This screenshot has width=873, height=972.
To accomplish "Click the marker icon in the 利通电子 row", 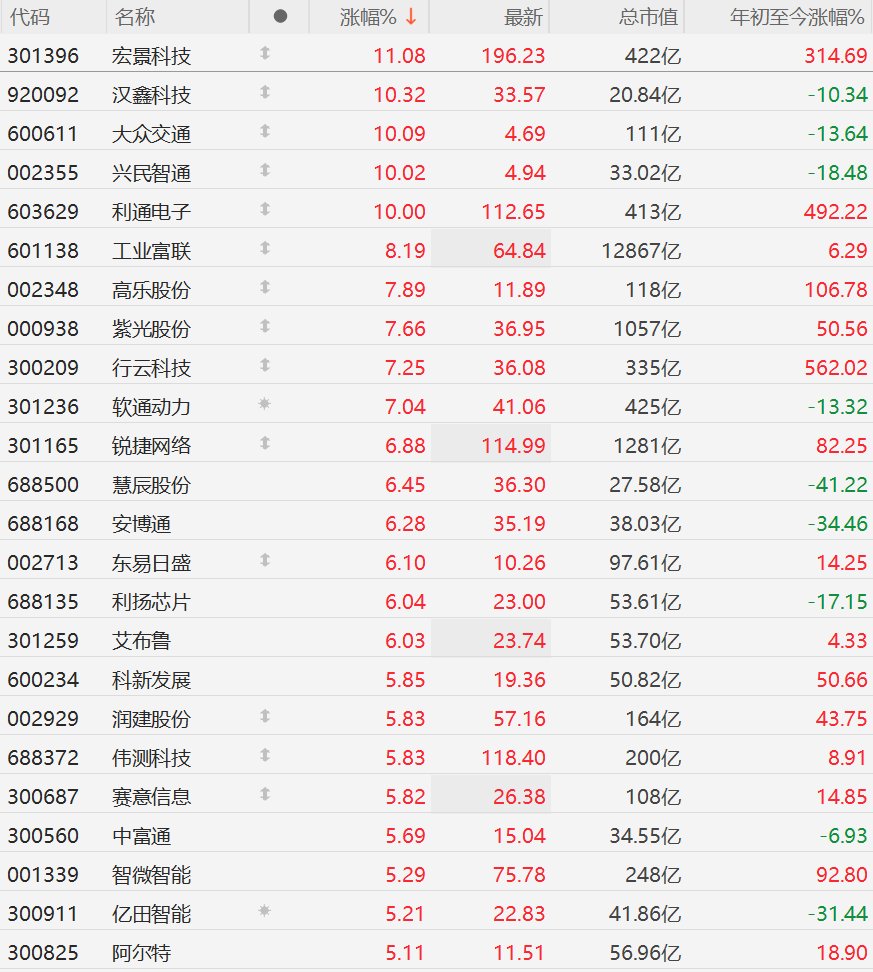I will [265, 210].
